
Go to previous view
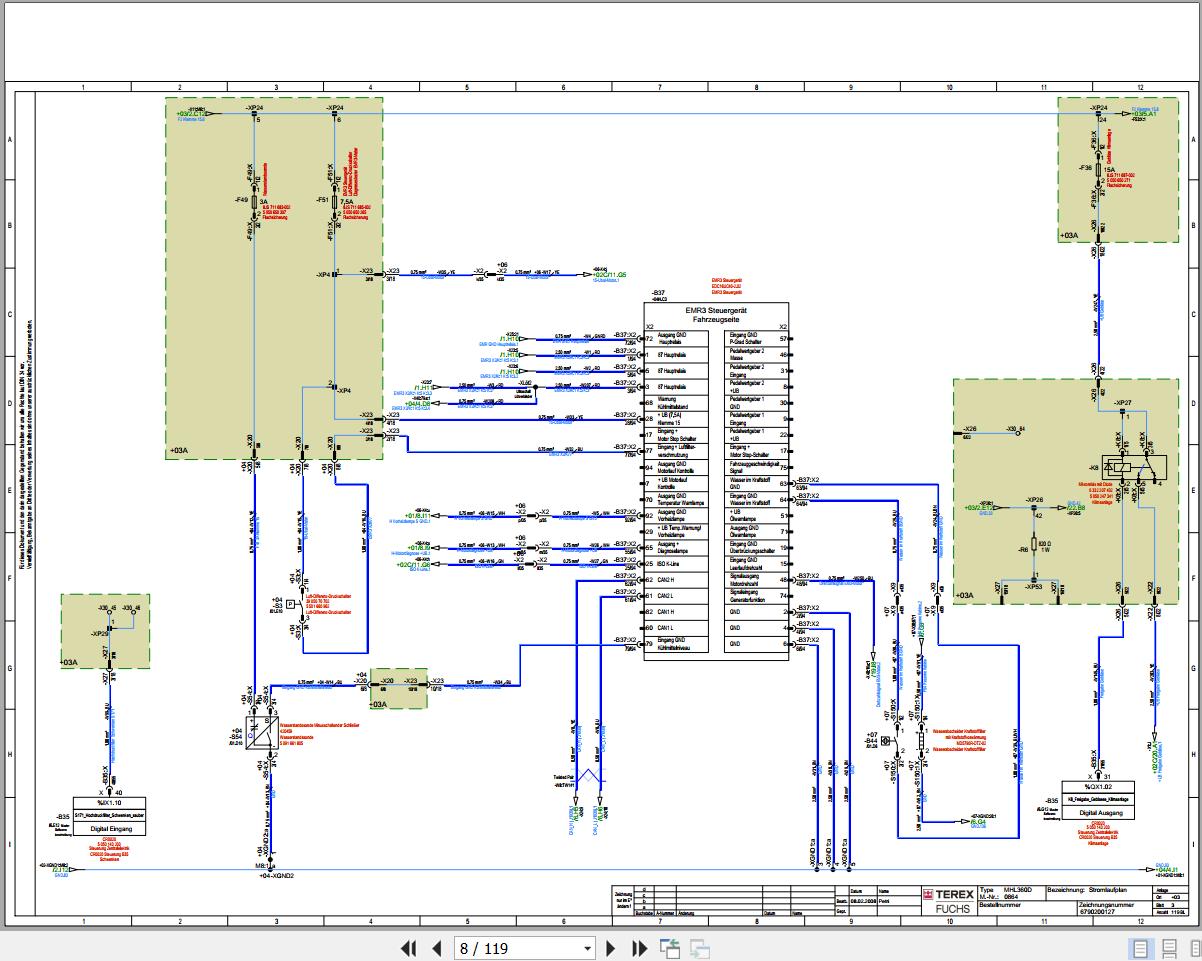pos(669,948)
